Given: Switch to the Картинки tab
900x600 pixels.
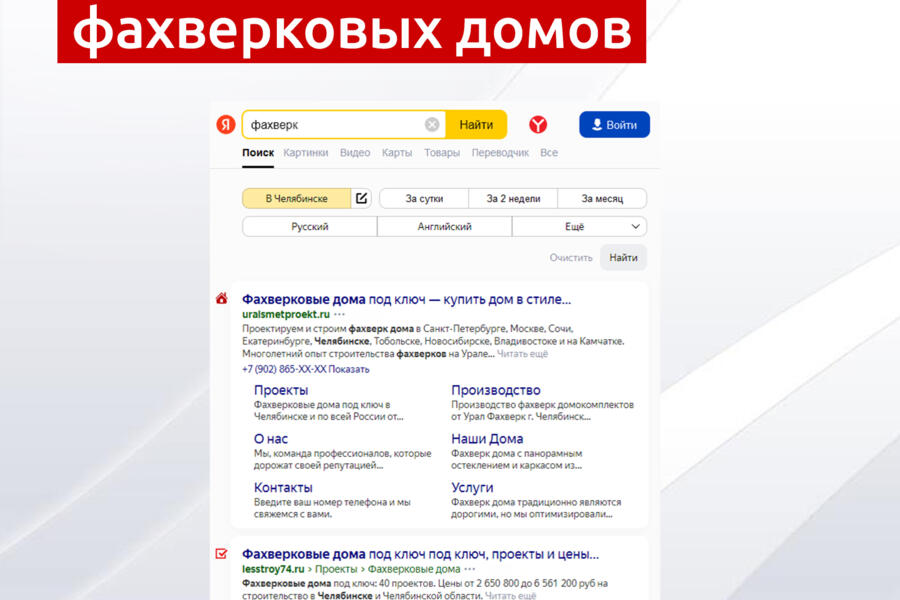Looking at the screenshot, I should [306, 152].
